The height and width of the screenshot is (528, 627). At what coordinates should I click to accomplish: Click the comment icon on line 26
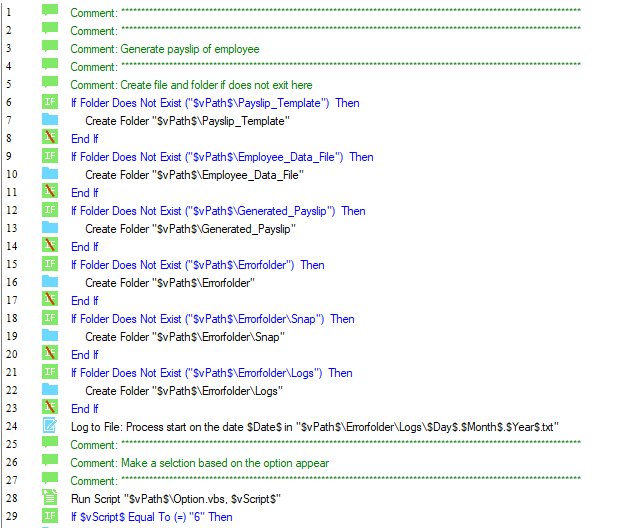tap(50, 461)
